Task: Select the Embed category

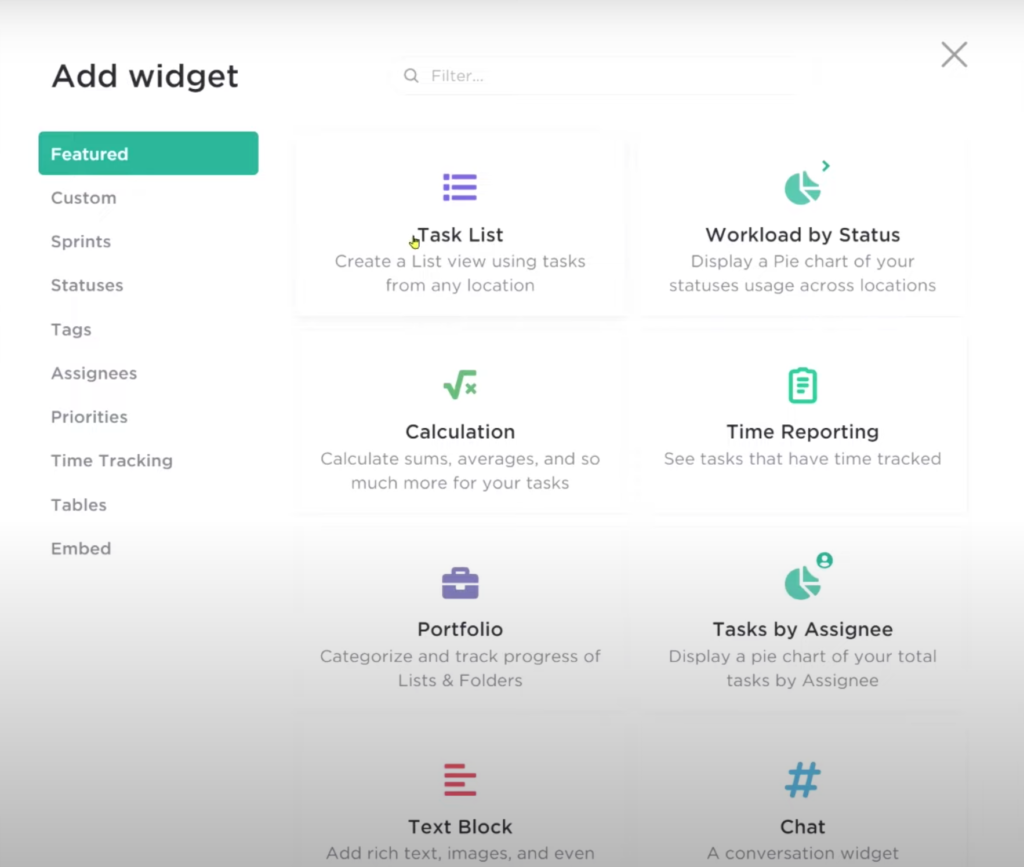Action: point(81,548)
